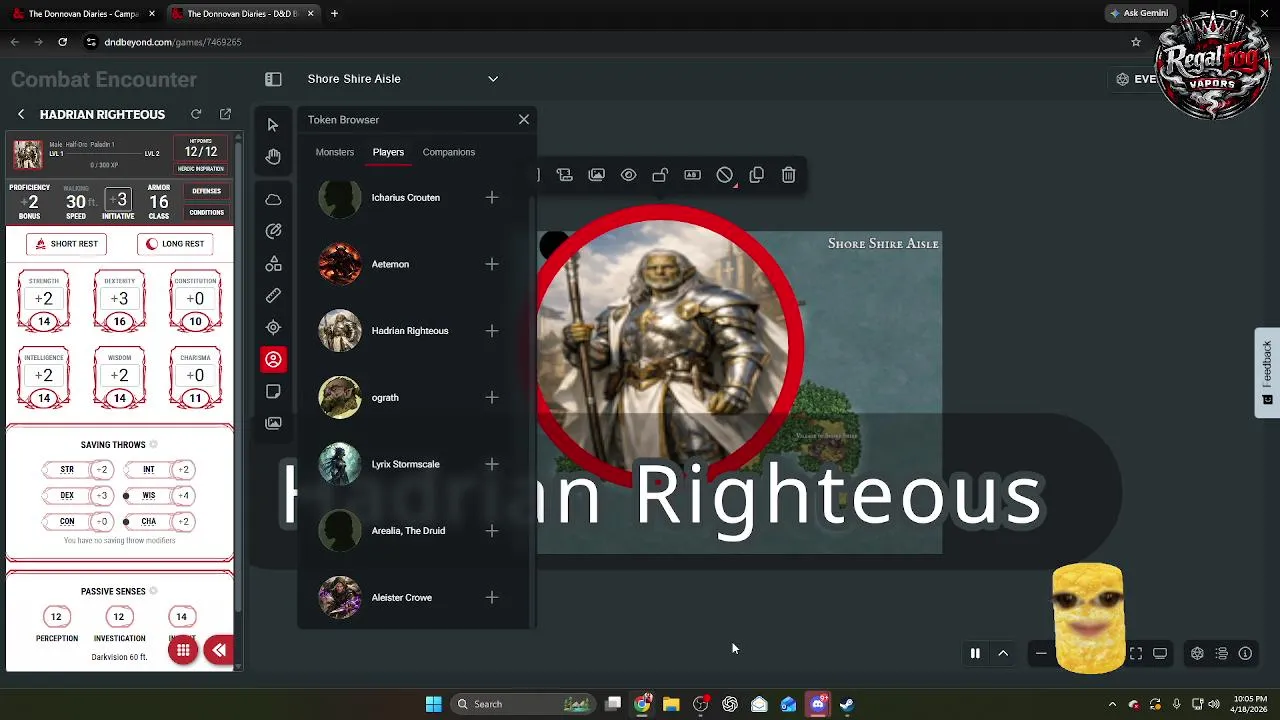This screenshot has height=720, width=1280.
Task: Add Hadrian Righteous token with plus
Action: [492, 331]
